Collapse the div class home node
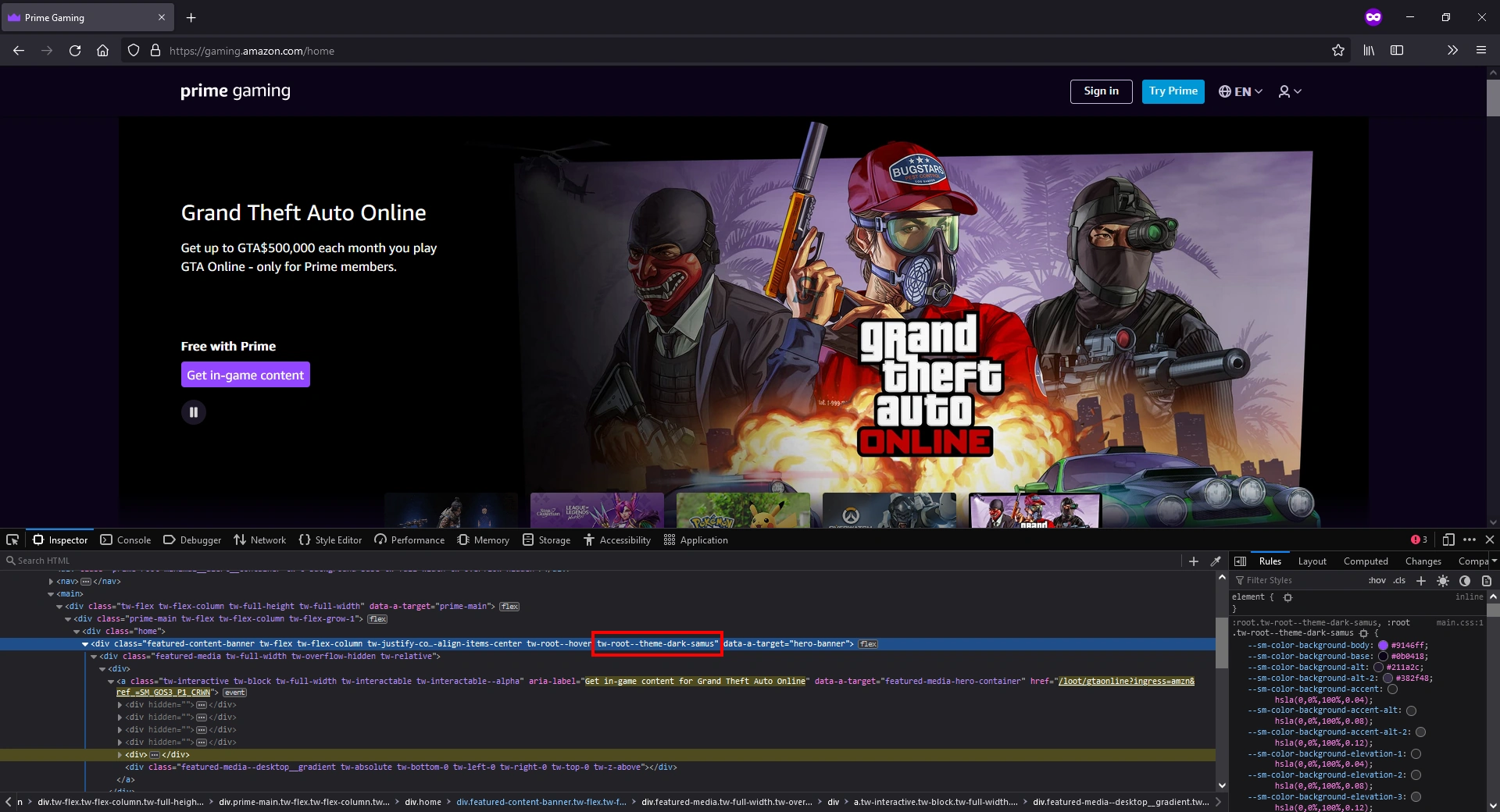Viewport: 1500px width, 812px height. point(77,632)
